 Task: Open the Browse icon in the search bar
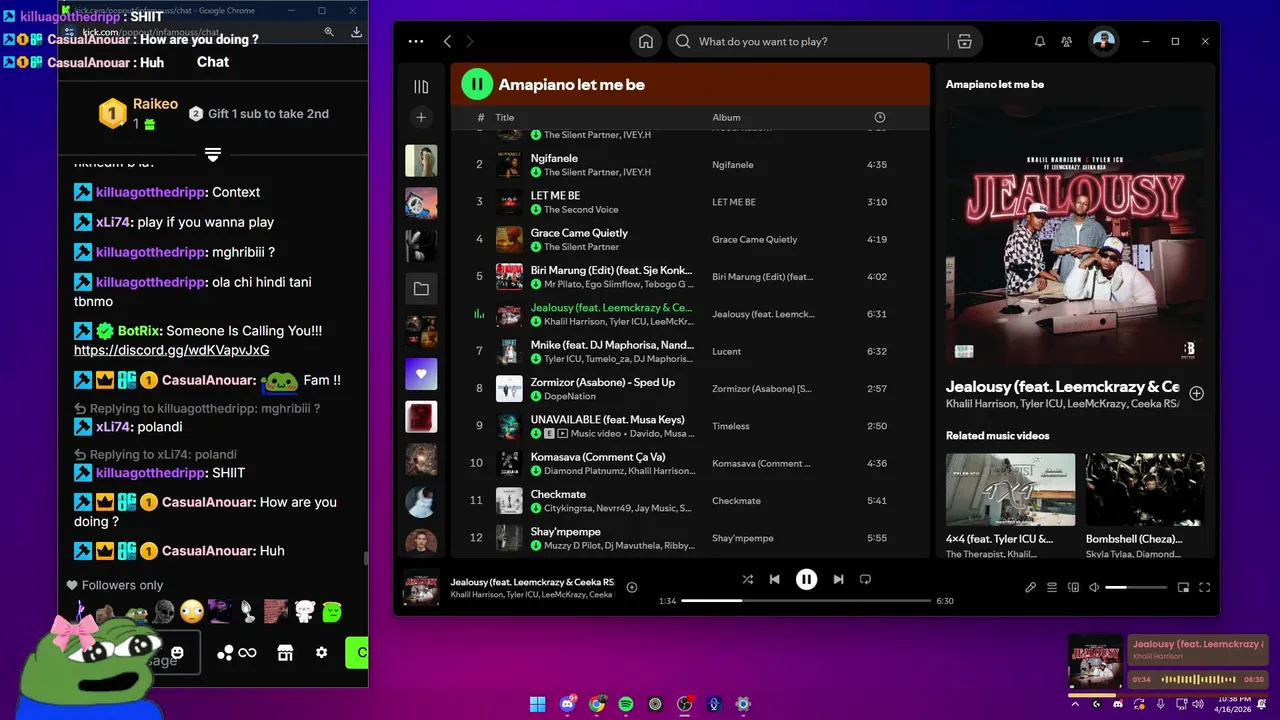point(964,41)
